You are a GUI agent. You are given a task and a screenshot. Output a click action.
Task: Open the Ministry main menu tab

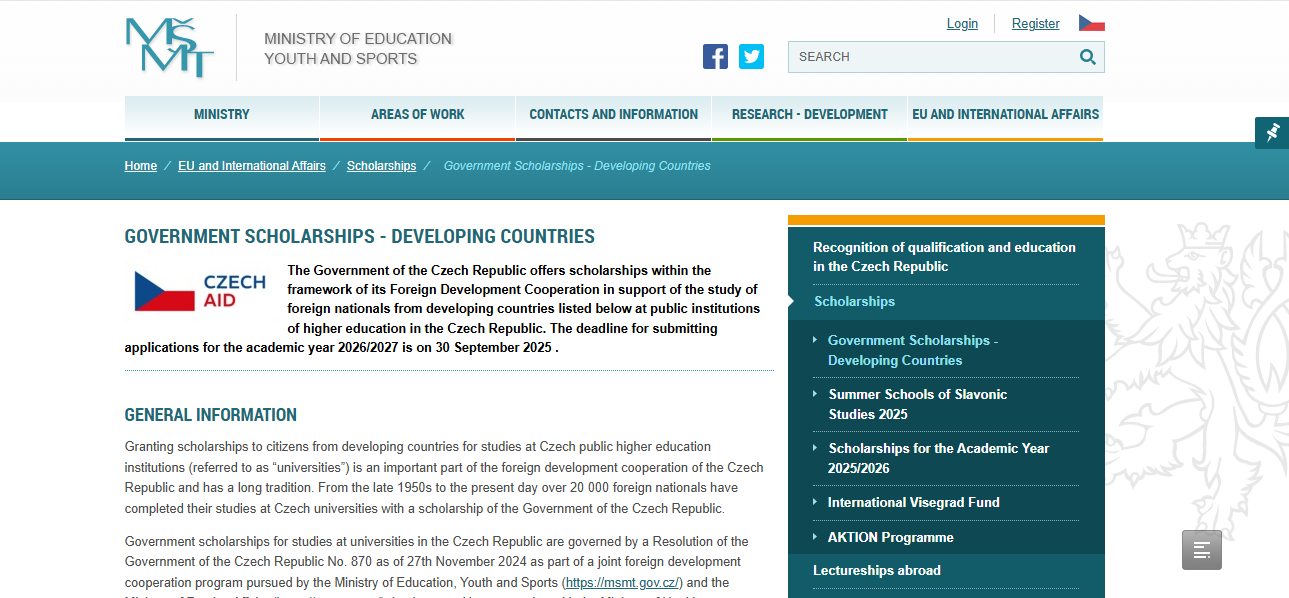222,115
